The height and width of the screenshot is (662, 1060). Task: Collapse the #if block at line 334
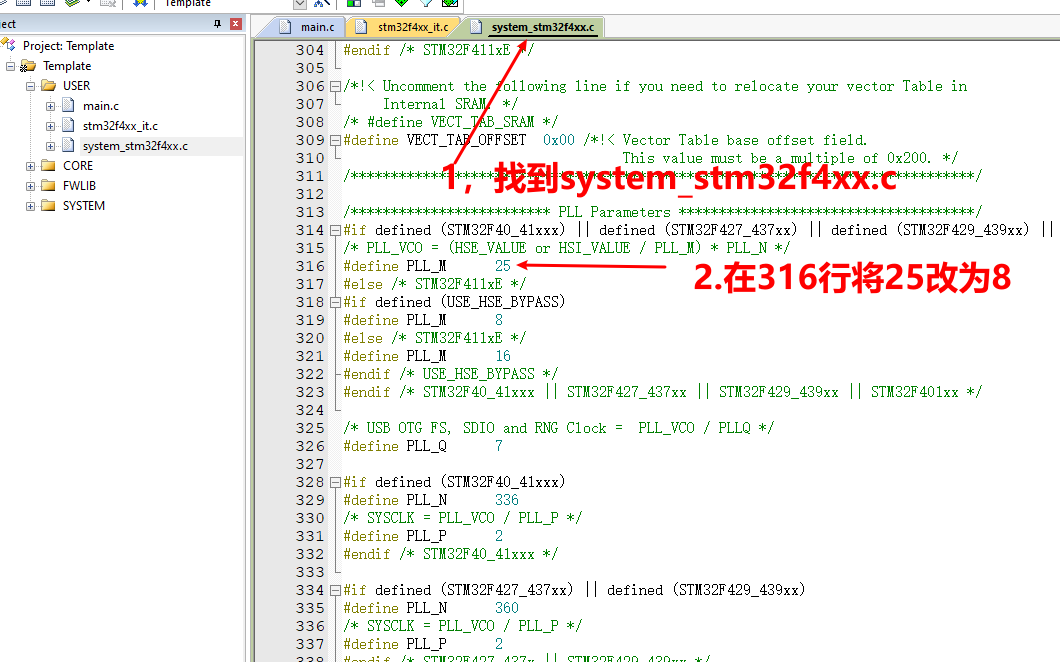(335, 590)
